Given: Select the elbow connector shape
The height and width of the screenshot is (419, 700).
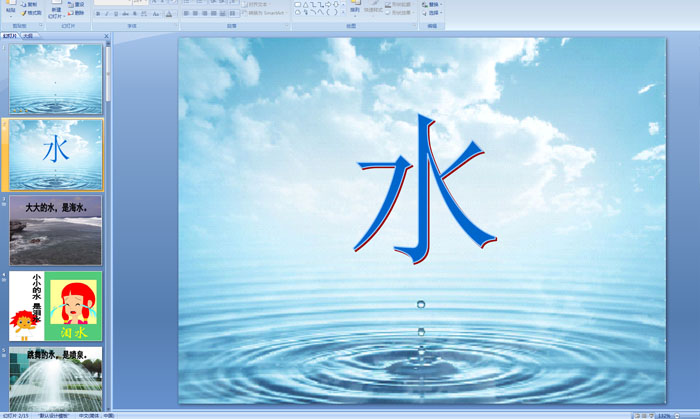Looking at the screenshot, I should pyautogui.click(x=313, y=4).
